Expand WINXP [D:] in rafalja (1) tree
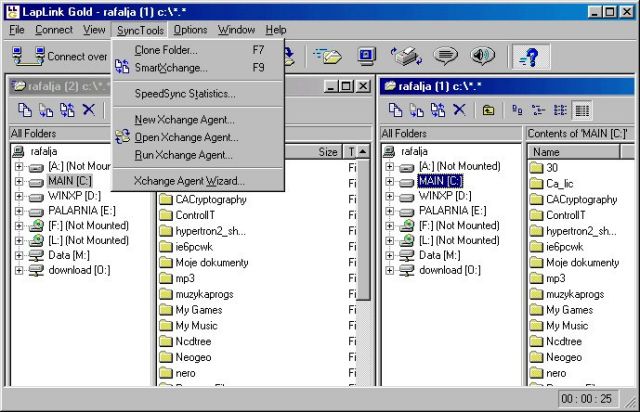The height and width of the screenshot is (412, 640). [389, 196]
